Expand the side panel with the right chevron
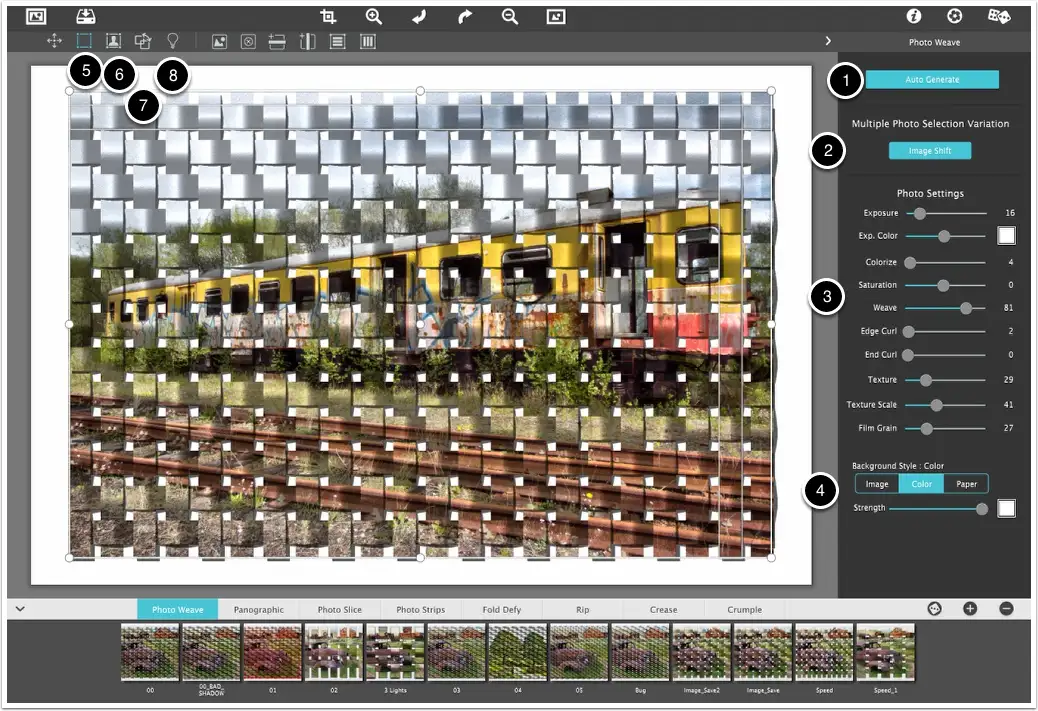The image size is (1038, 711). tap(828, 41)
